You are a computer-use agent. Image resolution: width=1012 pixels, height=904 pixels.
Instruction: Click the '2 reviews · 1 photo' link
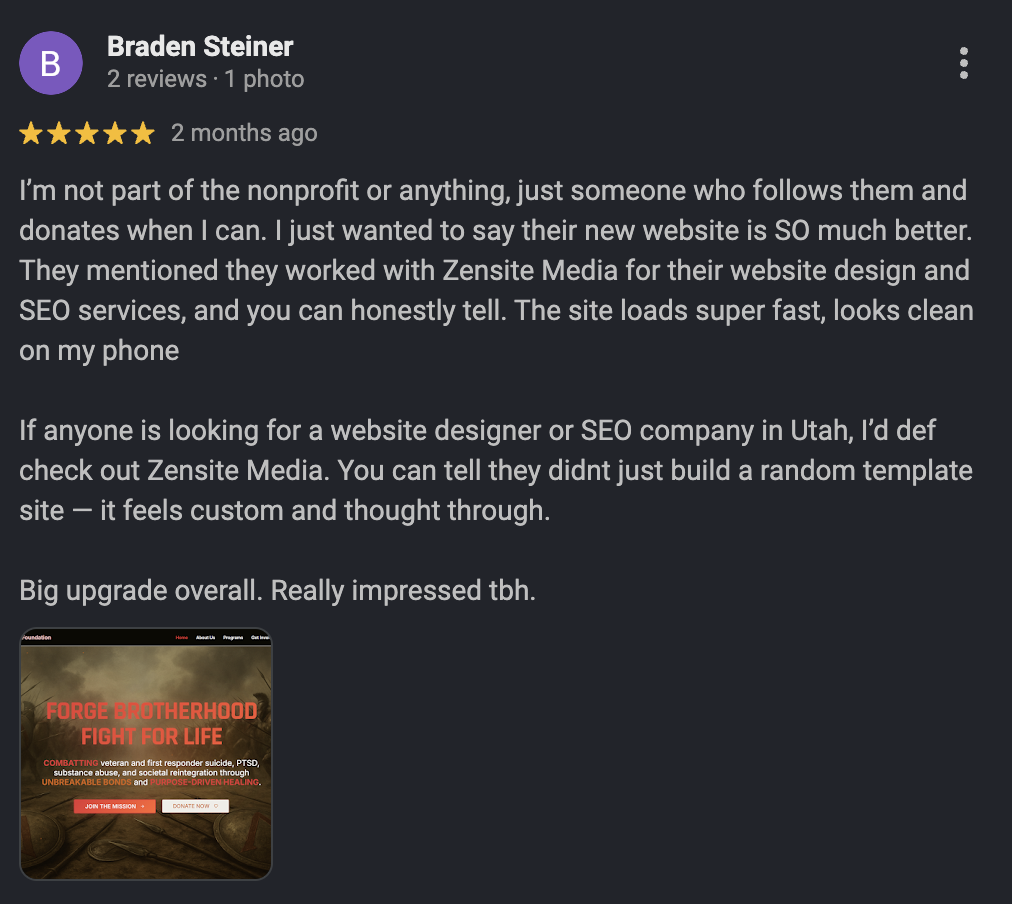tap(205, 79)
